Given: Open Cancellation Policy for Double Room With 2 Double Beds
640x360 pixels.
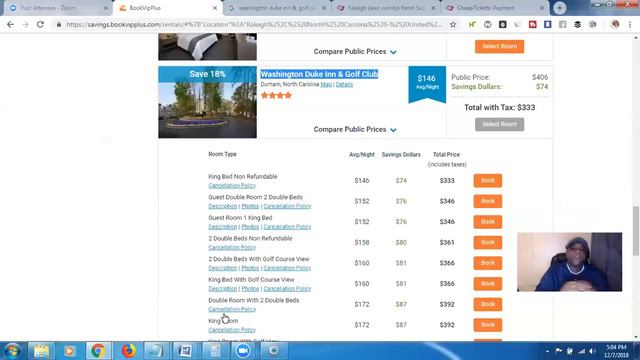Looking at the screenshot, I should pyautogui.click(x=232, y=309).
